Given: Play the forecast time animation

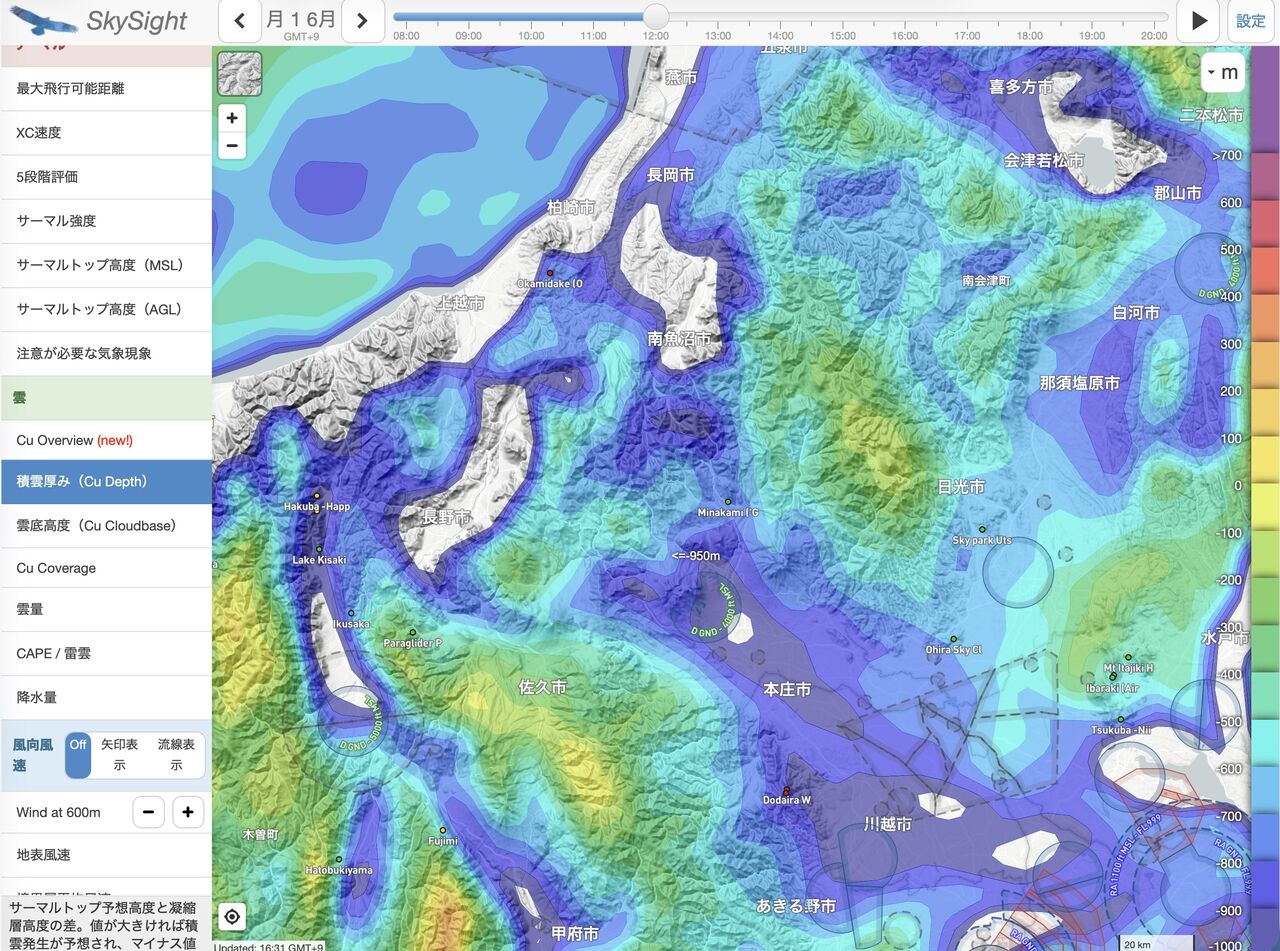Looking at the screenshot, I should click(x=1199, y=21).
